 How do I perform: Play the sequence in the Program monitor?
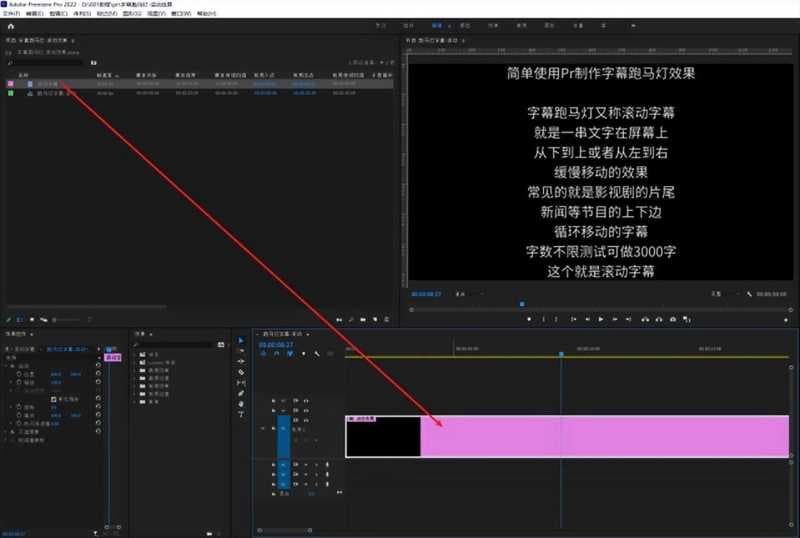(x=601, y=320)
